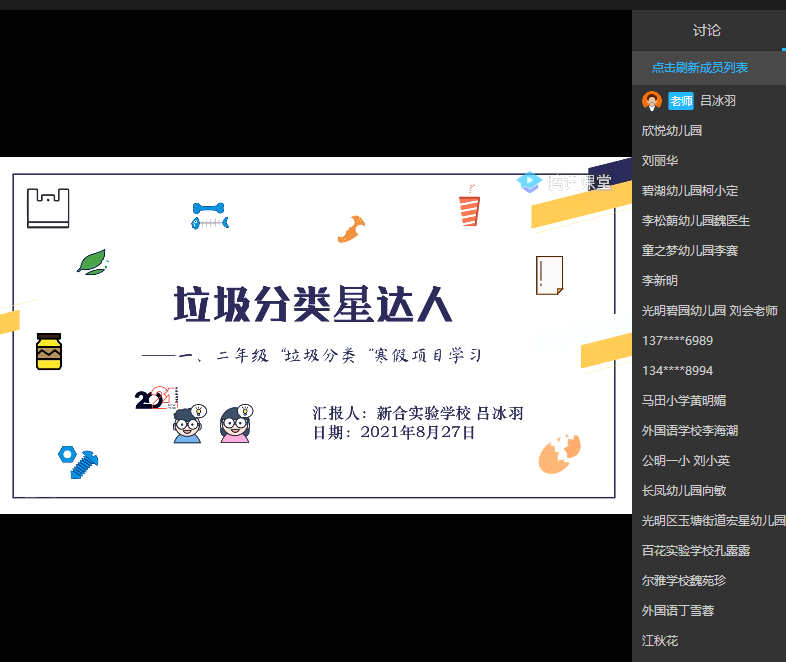Select member 外国语丁雪蓉
The height and width of the screenshot is (662, 786).
(678, 611)
